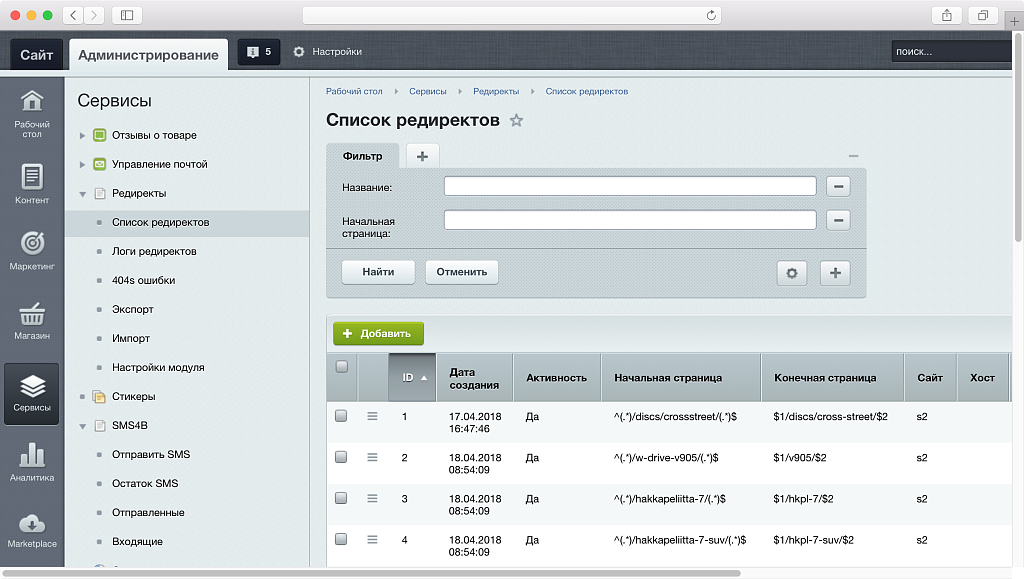Screen dimensions: 1024x579
Task: Check the checkbox for redirect row 2
Action: 340,458
